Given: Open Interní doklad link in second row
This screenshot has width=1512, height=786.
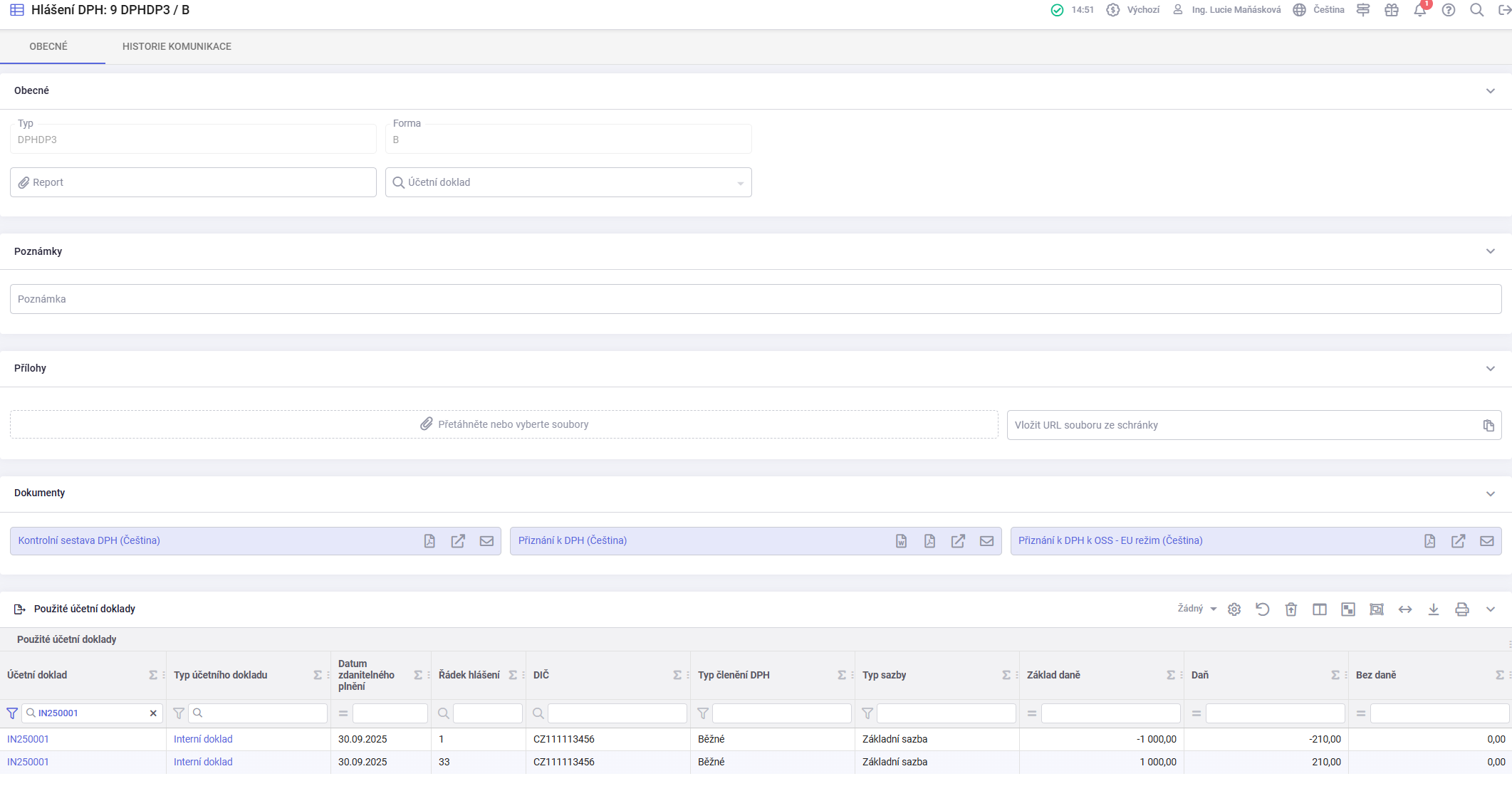Looking at the screenshot, I should pyautogui.click(x=203, y=762).
